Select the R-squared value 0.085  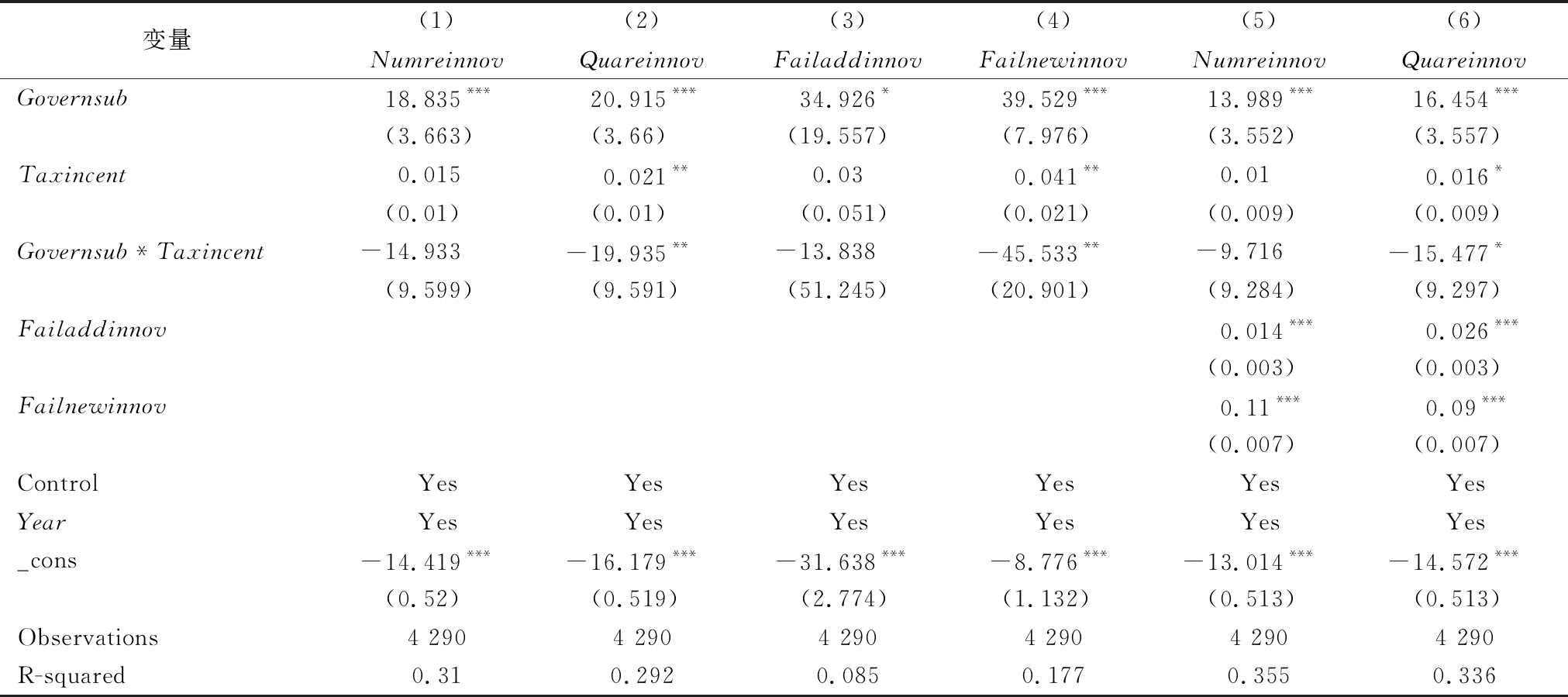(847, 676)
